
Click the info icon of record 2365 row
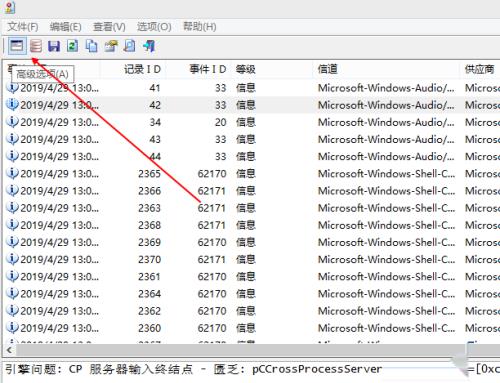(x=12, y=173)
